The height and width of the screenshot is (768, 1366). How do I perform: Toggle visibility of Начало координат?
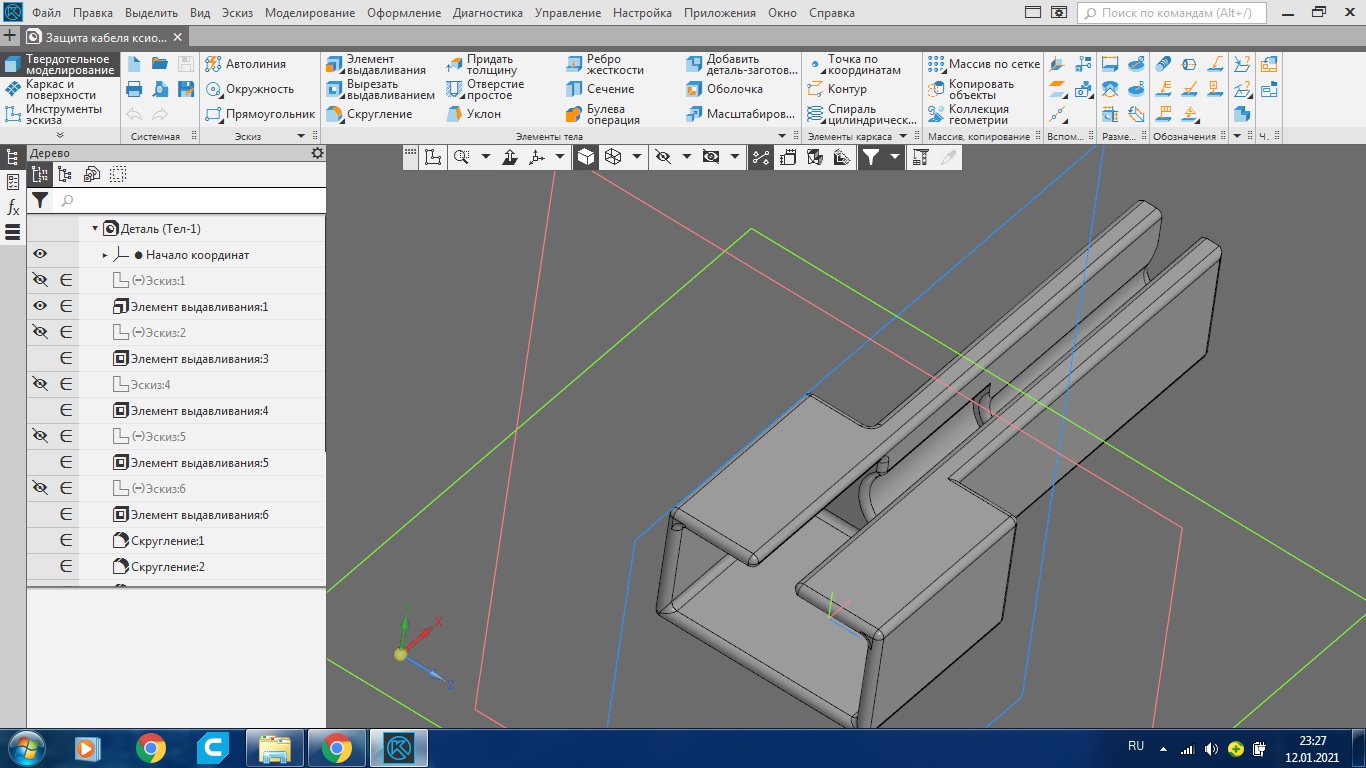(x=40, y=255)
